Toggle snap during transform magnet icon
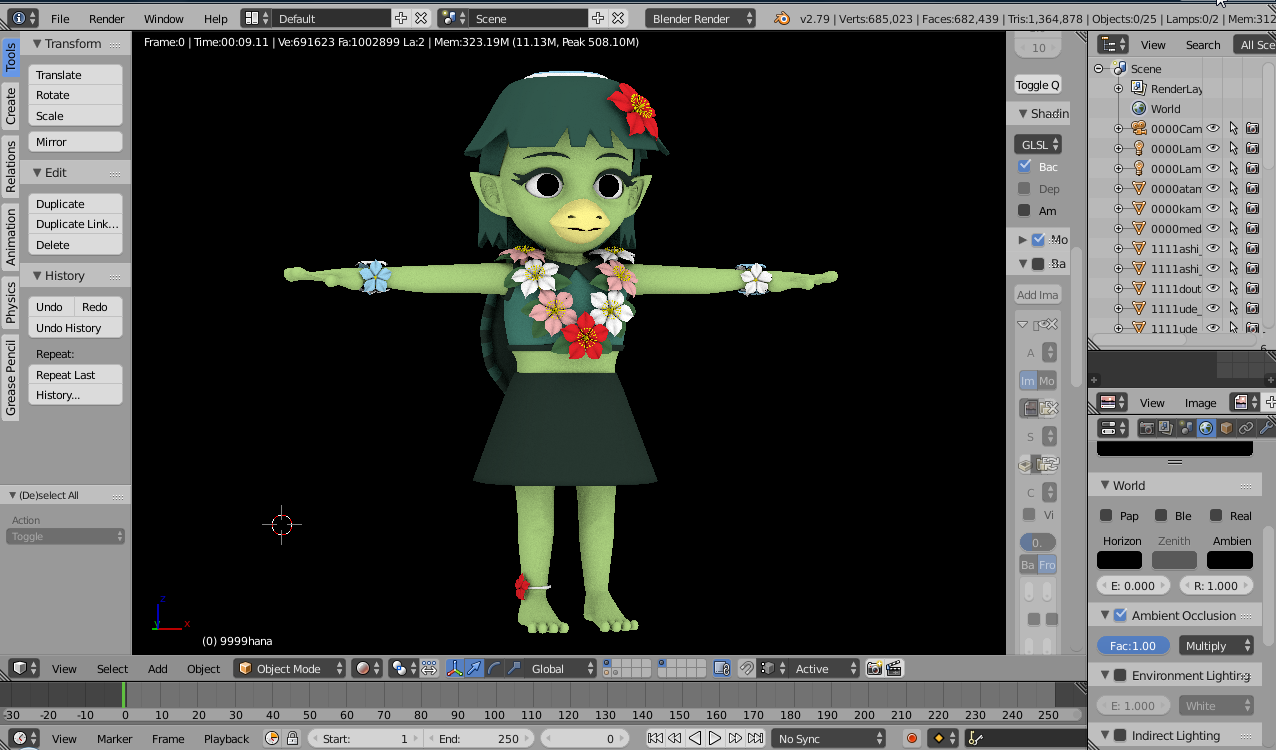 [x=746, y=668]
